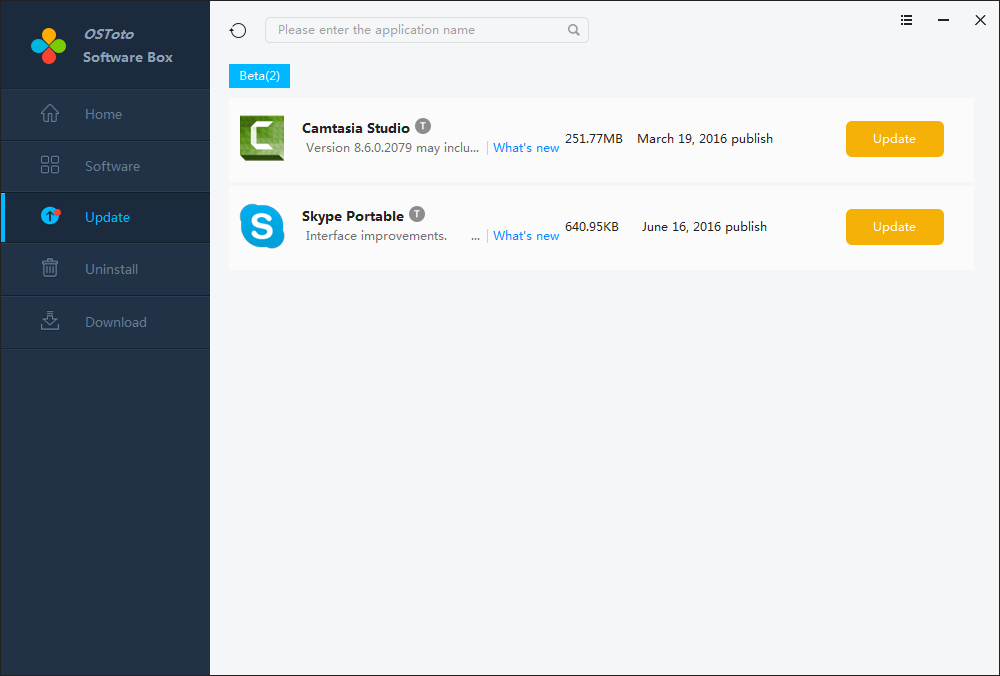1000x676 pixels.
Task: Focus the application name search field
Action: [427, 30]
